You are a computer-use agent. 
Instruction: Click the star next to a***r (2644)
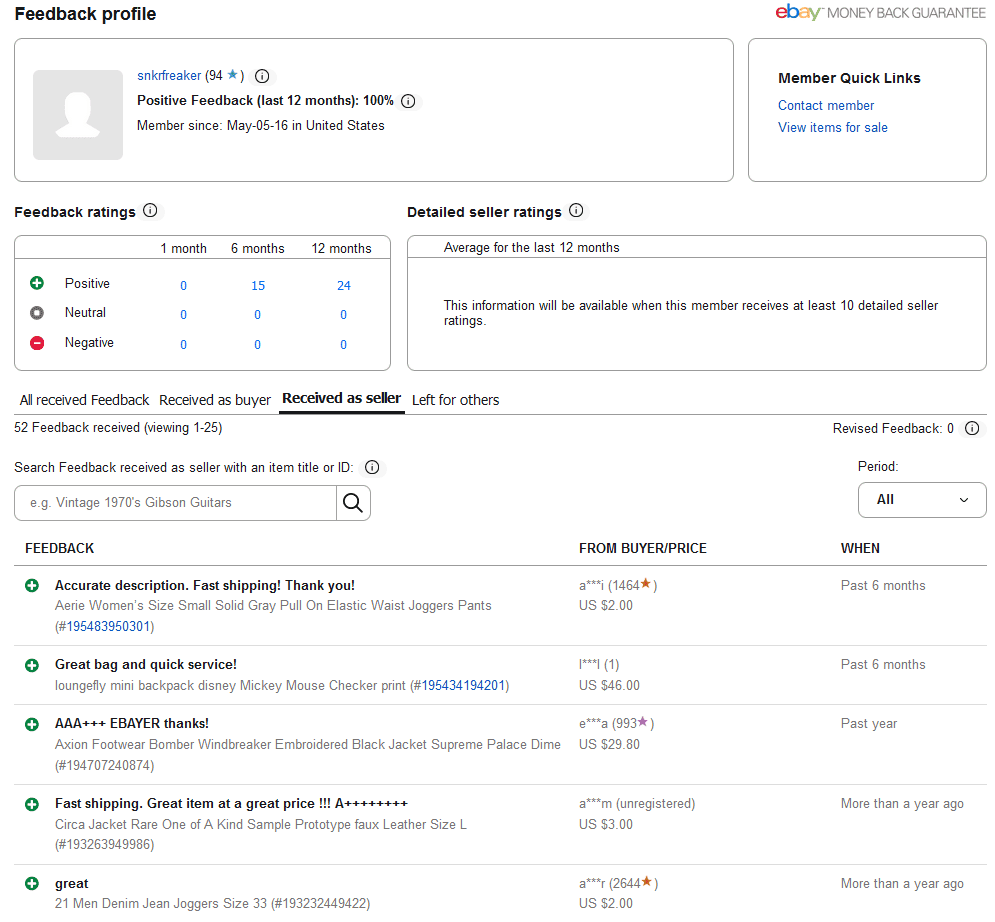pyautogui.click(x=647, y=881)
